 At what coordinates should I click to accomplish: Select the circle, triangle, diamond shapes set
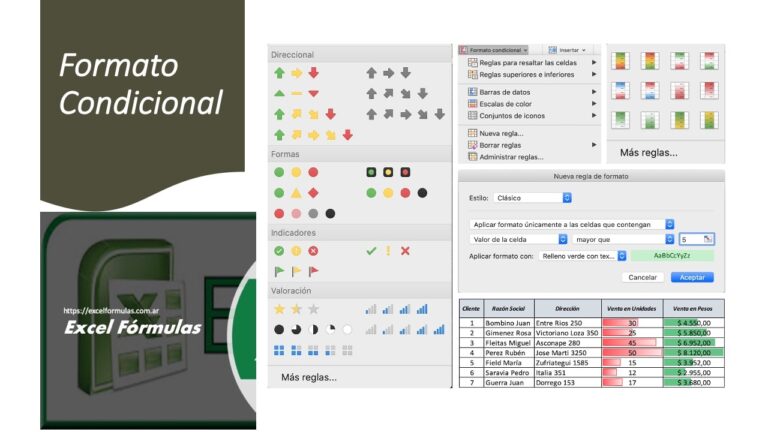coord(296,193)
